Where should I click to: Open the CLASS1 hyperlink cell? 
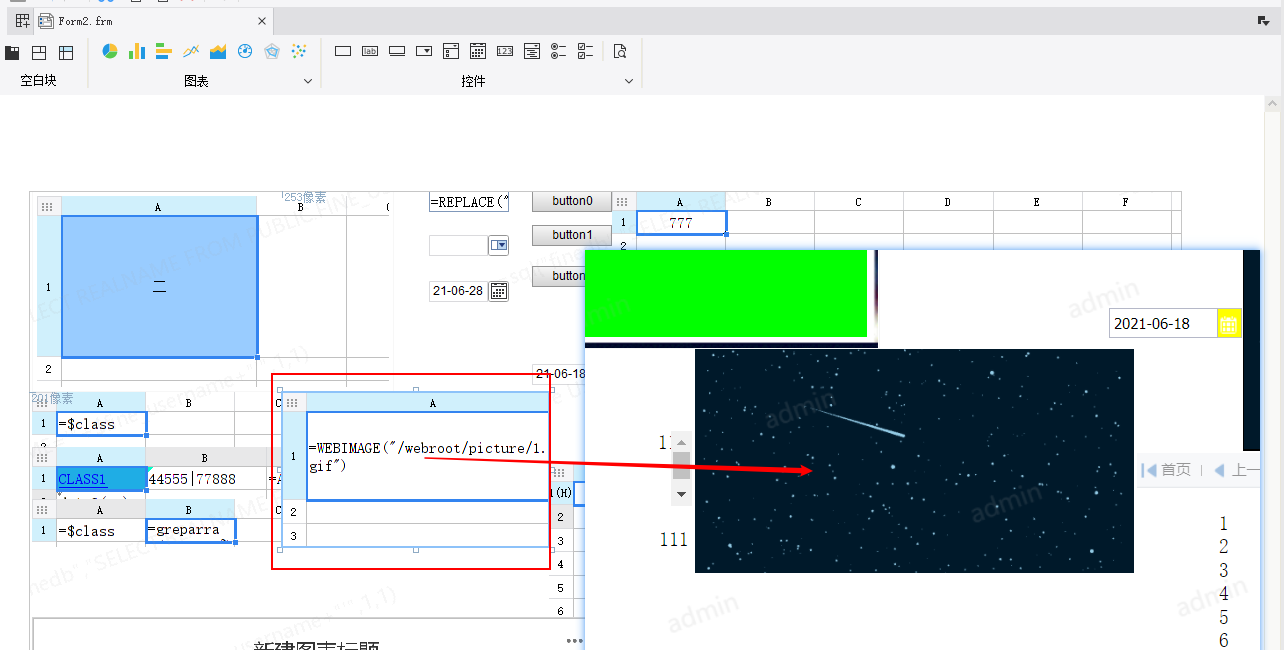click(101, 479)
